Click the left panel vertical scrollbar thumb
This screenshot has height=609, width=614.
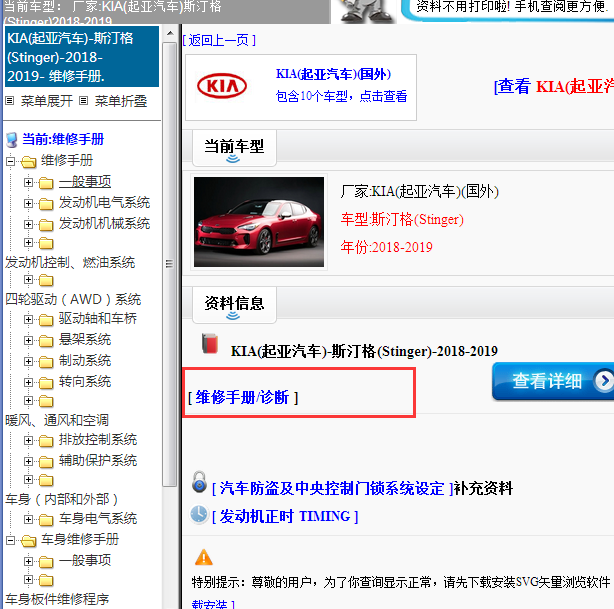[170, 264]
